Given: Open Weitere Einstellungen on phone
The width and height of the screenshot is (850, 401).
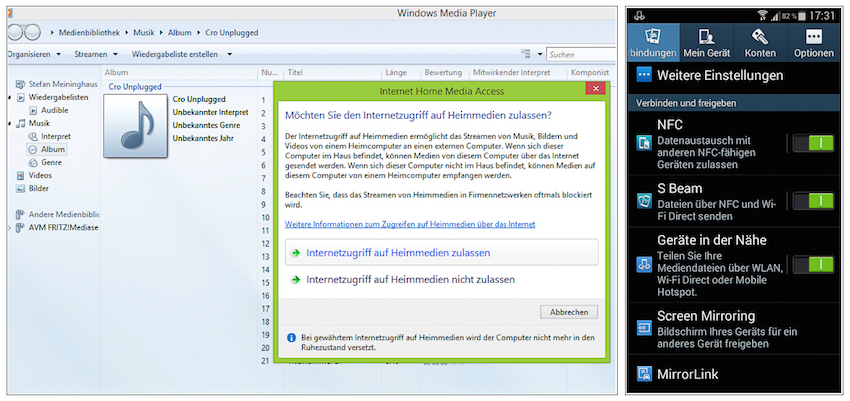Looking at the screenshot, I should [733, 75].
